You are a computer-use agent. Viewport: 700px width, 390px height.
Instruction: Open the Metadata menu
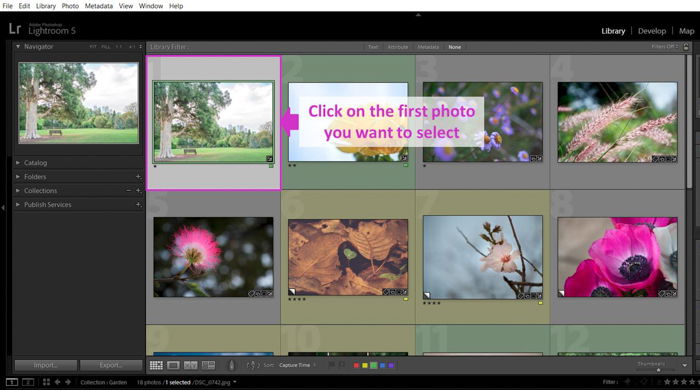99,6
